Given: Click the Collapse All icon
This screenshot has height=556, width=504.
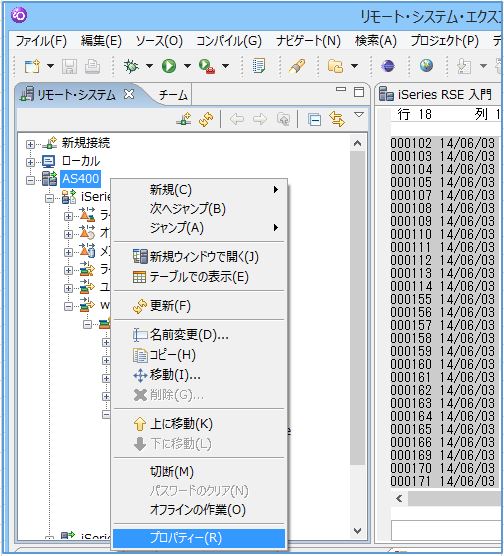Looking at the screenshot, I should click(x=314, y=120).
